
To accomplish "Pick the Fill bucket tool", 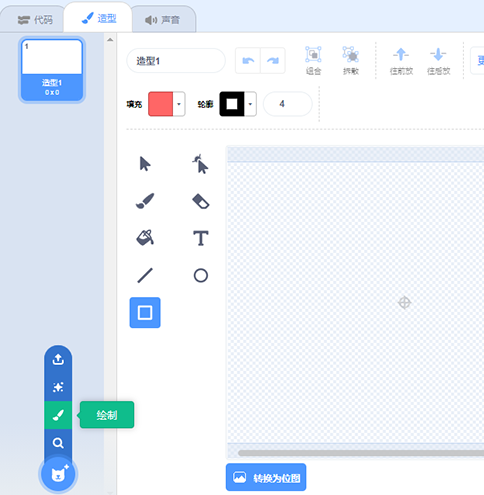I will tap(145, 238).
